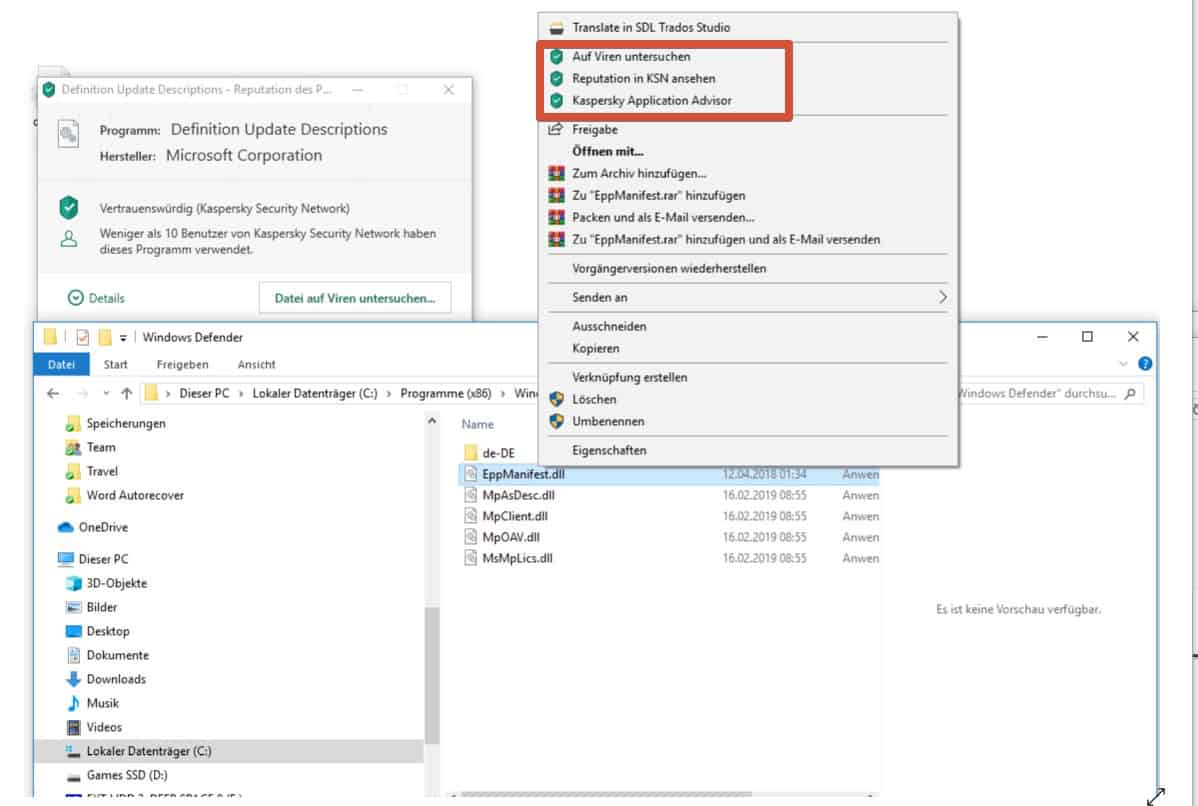Screen dimensions: 1198x806
Task: Select 'Auf Viren untersuchen' in context menu
Action: (631, 57)
